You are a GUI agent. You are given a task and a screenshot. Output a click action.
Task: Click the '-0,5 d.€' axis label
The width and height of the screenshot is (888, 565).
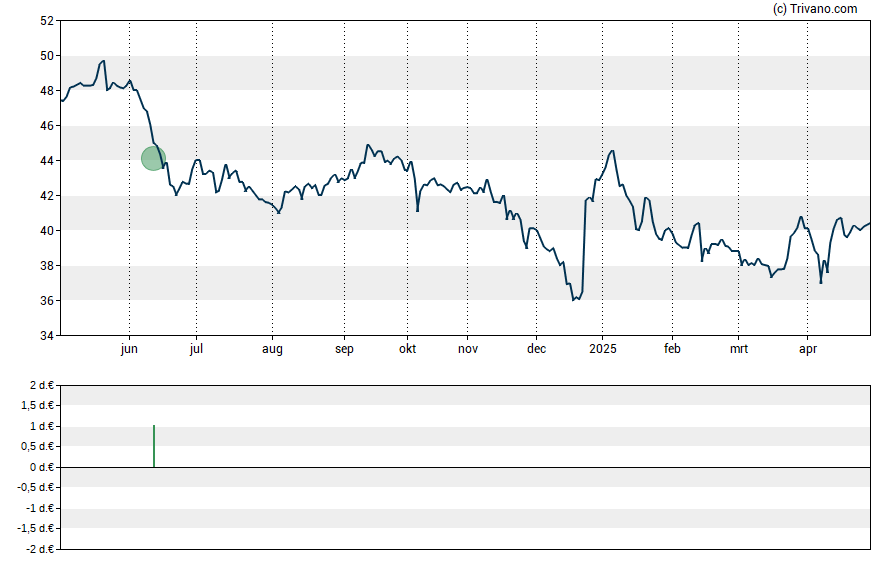pyautogui.click(x=36, y=487)
